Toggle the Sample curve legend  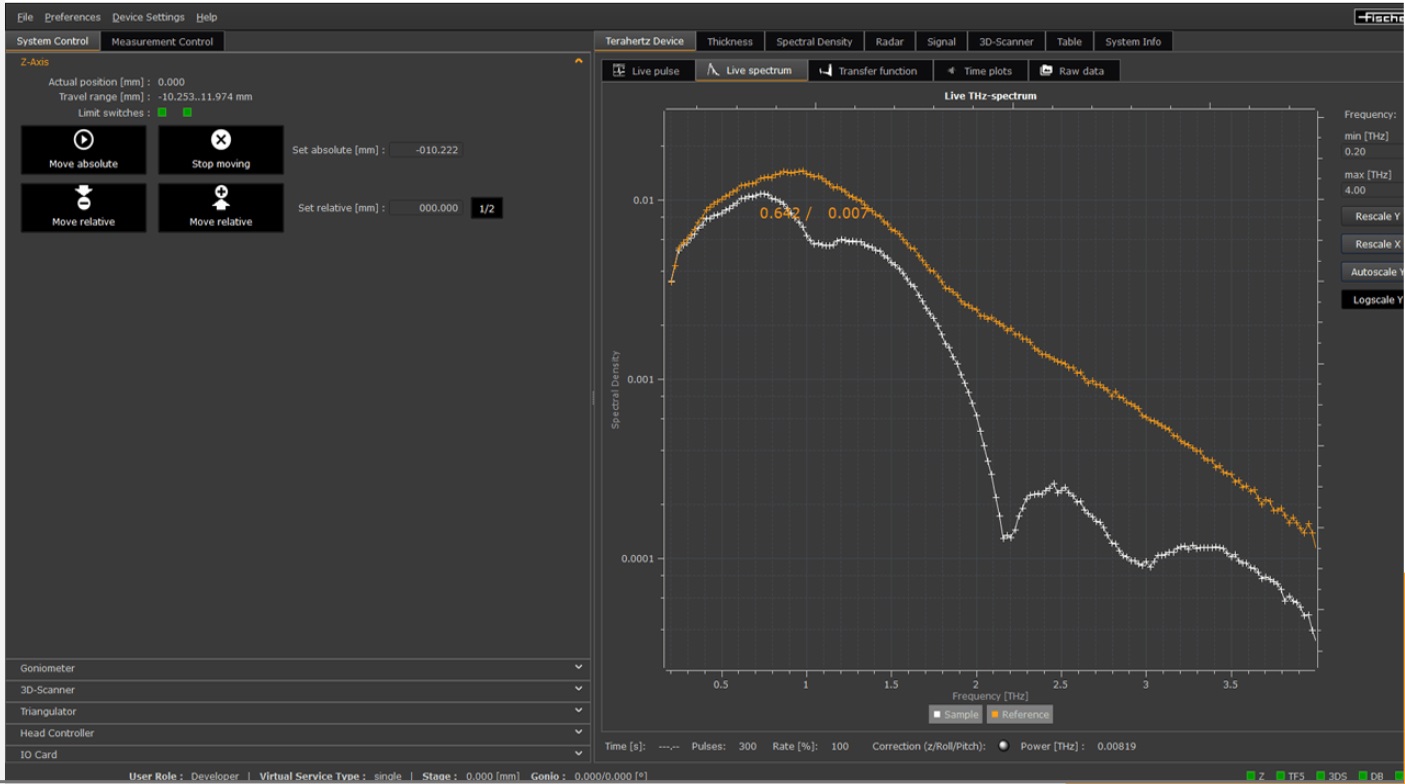pos(955,714)
